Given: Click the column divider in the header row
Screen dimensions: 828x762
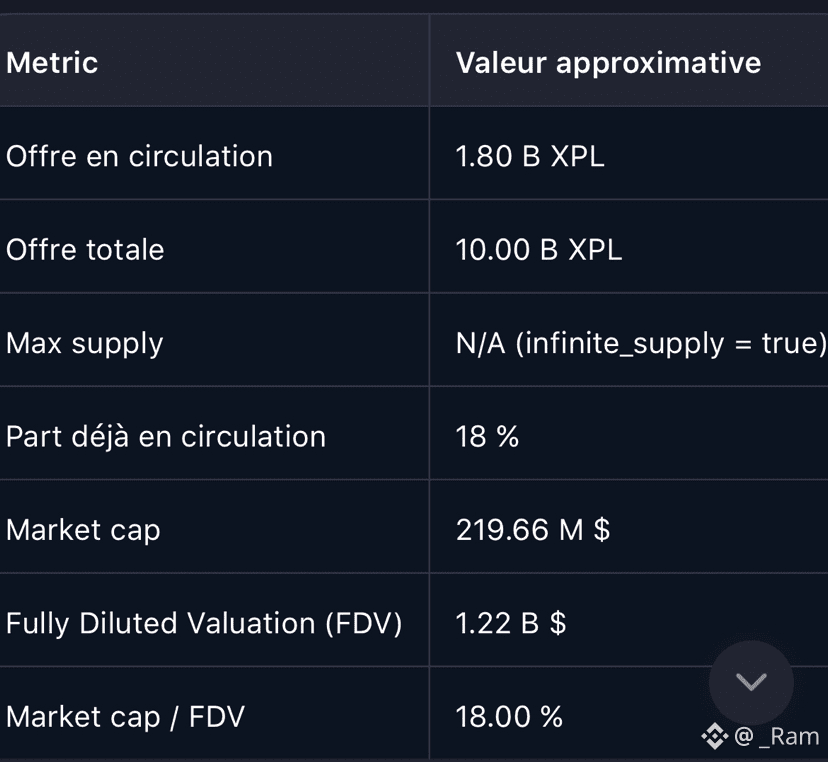Looking at the screenshot, I should [x=430, y=63].
